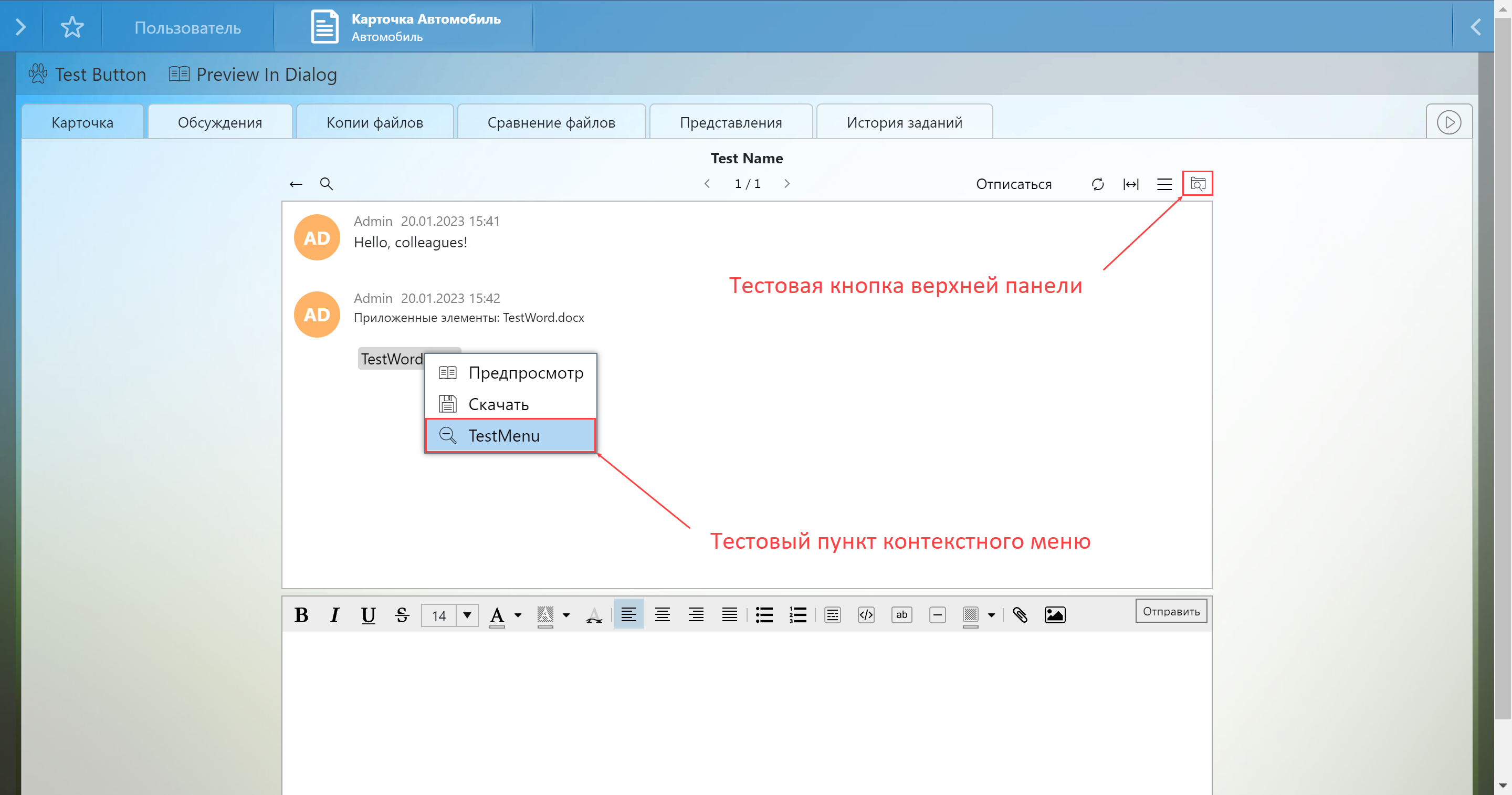
Task: Click the favorites star icon
Action: tap(72, 27)
